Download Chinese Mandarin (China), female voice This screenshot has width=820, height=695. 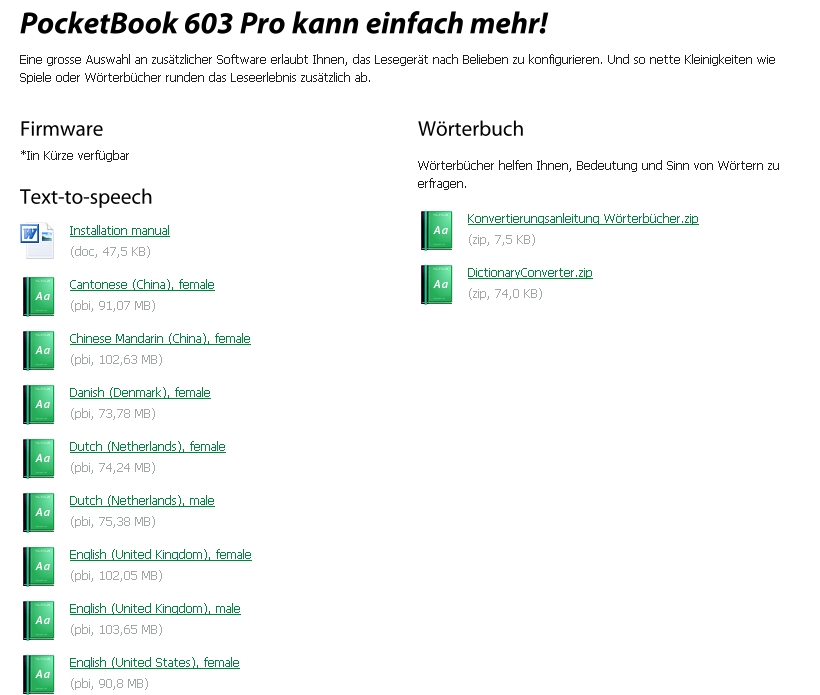(x=160, y=338)
